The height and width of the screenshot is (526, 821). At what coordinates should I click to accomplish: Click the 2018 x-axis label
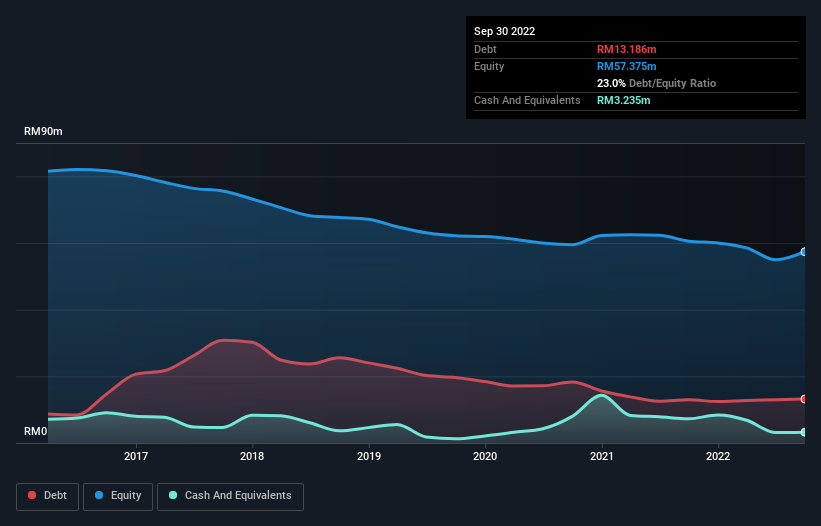[x=252, y=456]
